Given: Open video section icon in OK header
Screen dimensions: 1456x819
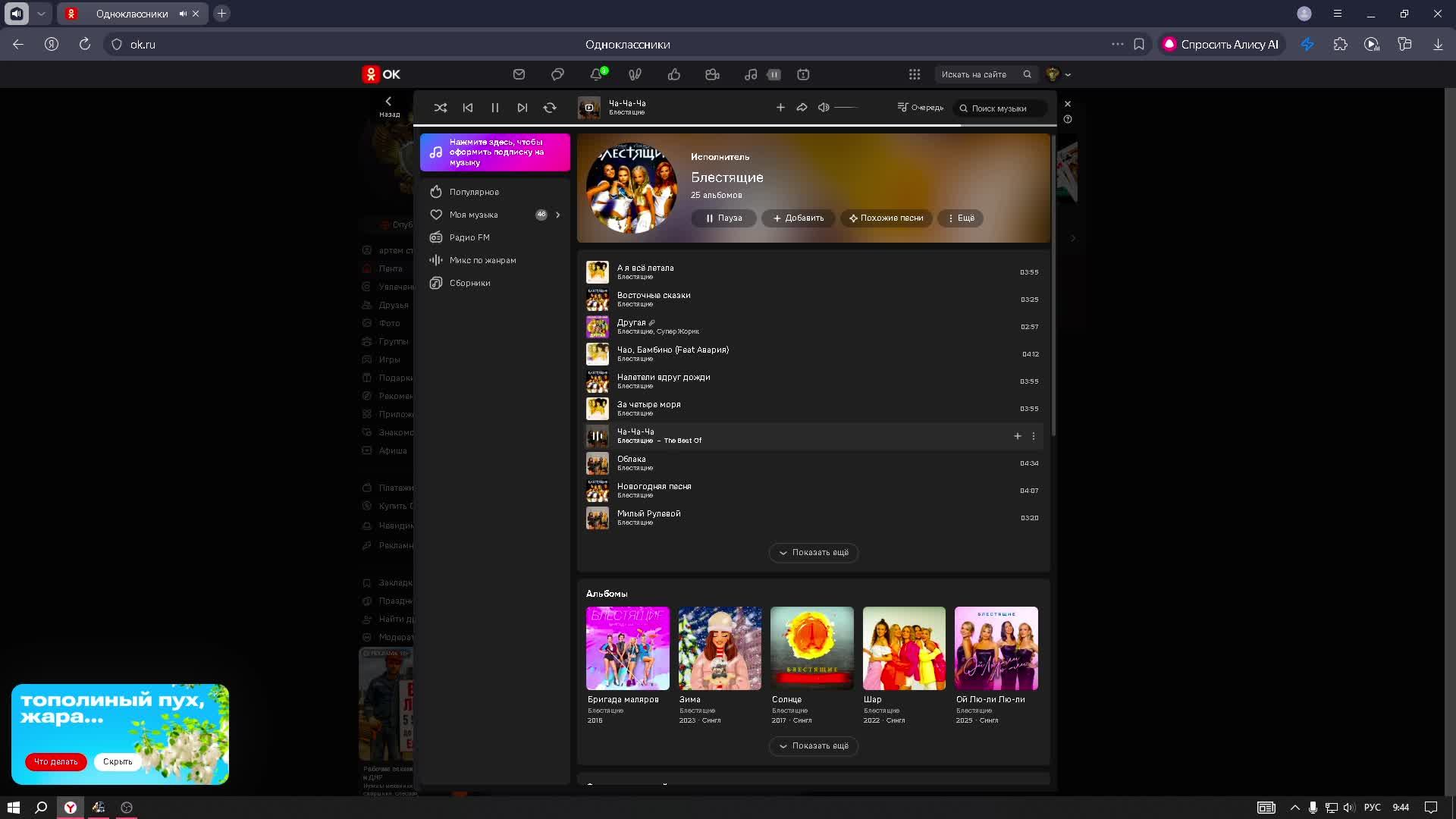Looking at the screenshot, I should pyautogui.click(x=712, y=74).
